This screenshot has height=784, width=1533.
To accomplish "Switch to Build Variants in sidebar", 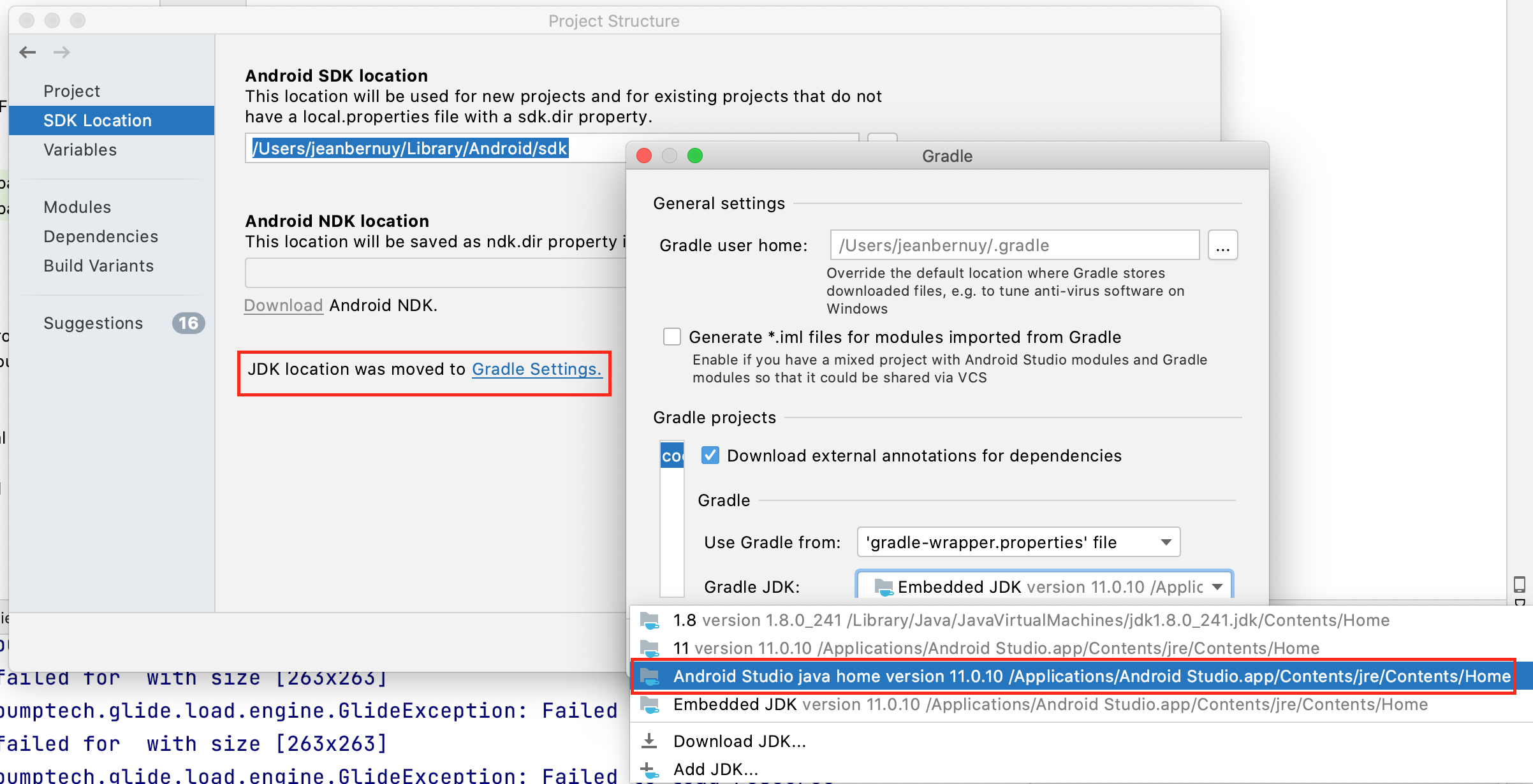I will [x=99, y=266].
